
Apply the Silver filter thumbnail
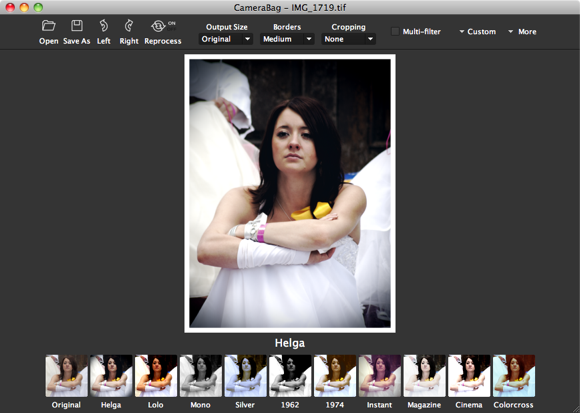coord(245,376)
